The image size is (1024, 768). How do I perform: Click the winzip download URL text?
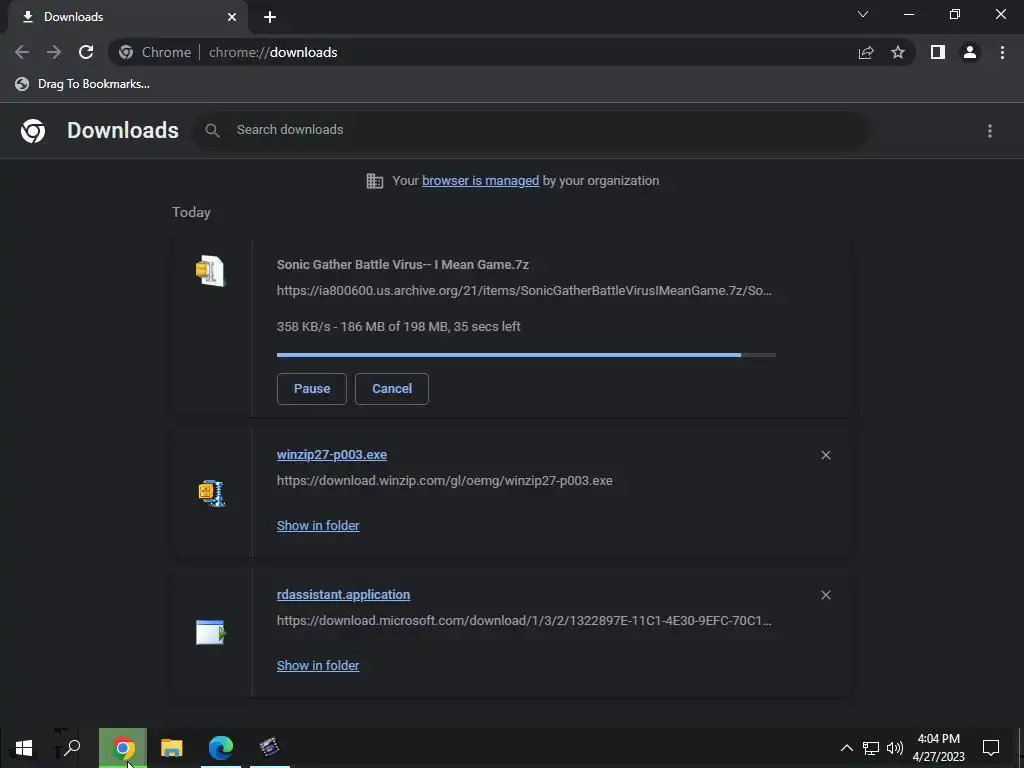(x=445, y=481)
